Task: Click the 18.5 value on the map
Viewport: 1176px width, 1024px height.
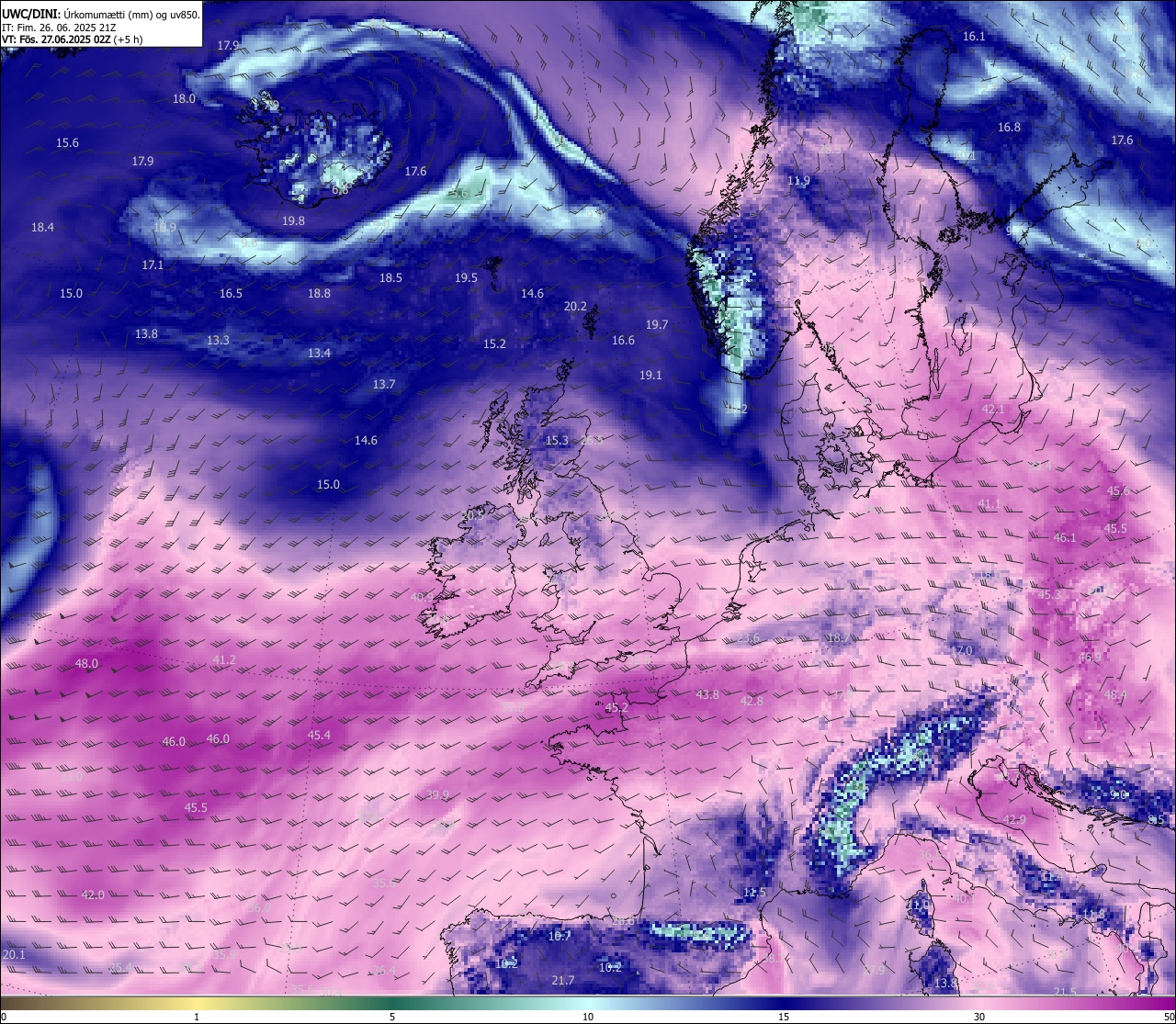Action: click(390, 277)
